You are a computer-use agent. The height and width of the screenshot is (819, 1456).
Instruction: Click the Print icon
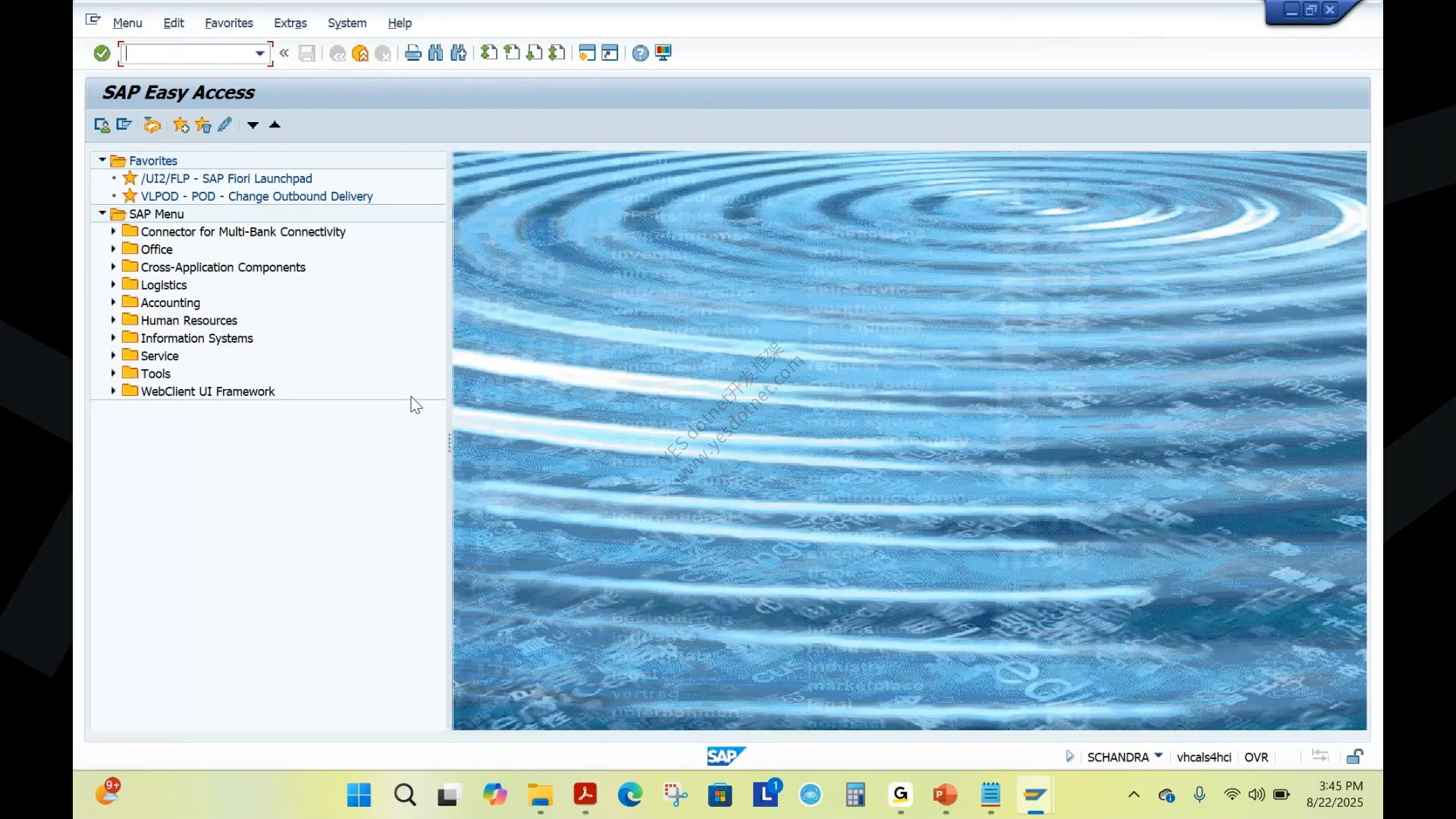pos(413,53)
